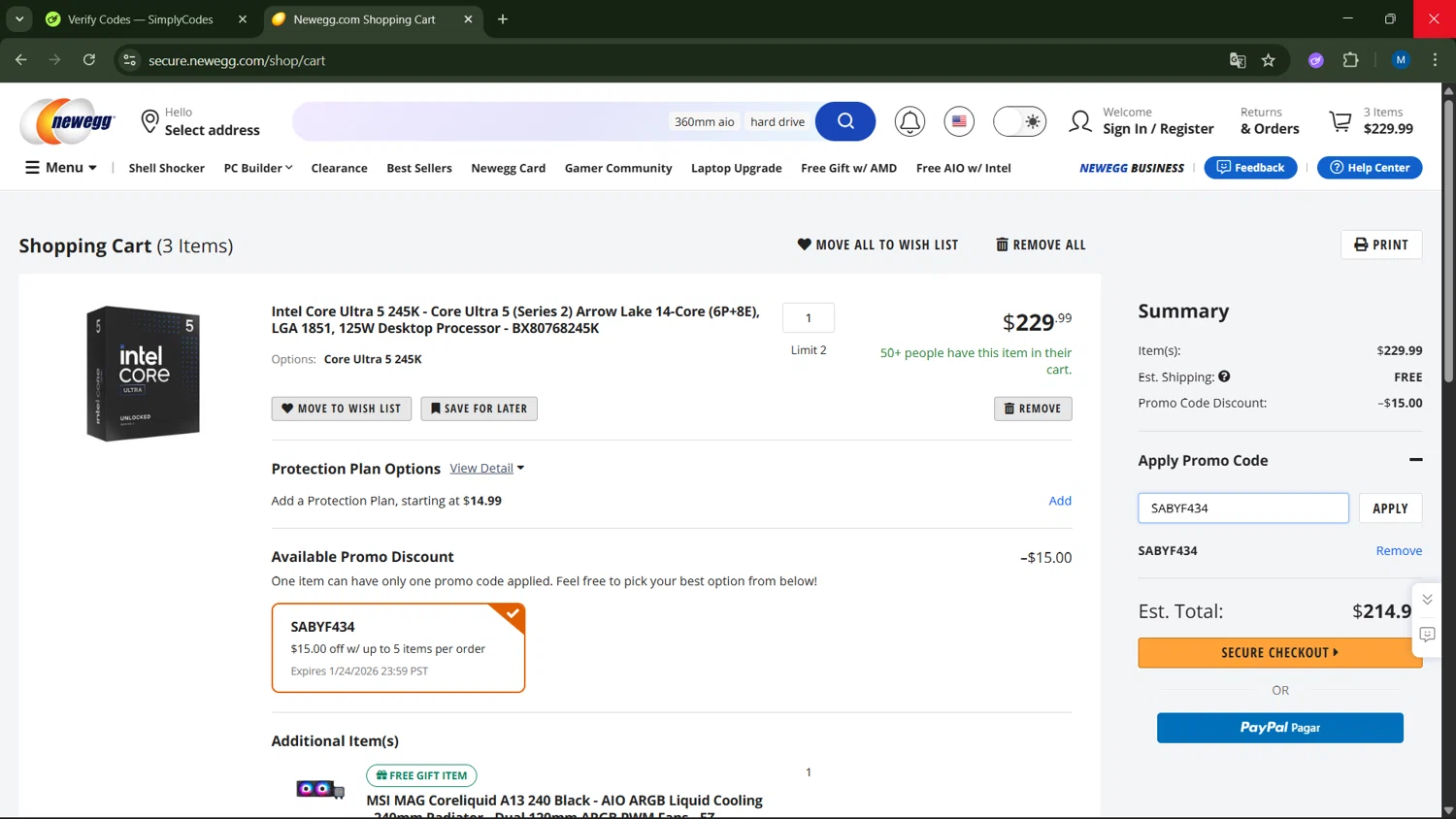The width and height of the screenshot is (1456, 819).
Task: Open the browser extensions puzzle icon
Action: click(x=1350, y=60)
